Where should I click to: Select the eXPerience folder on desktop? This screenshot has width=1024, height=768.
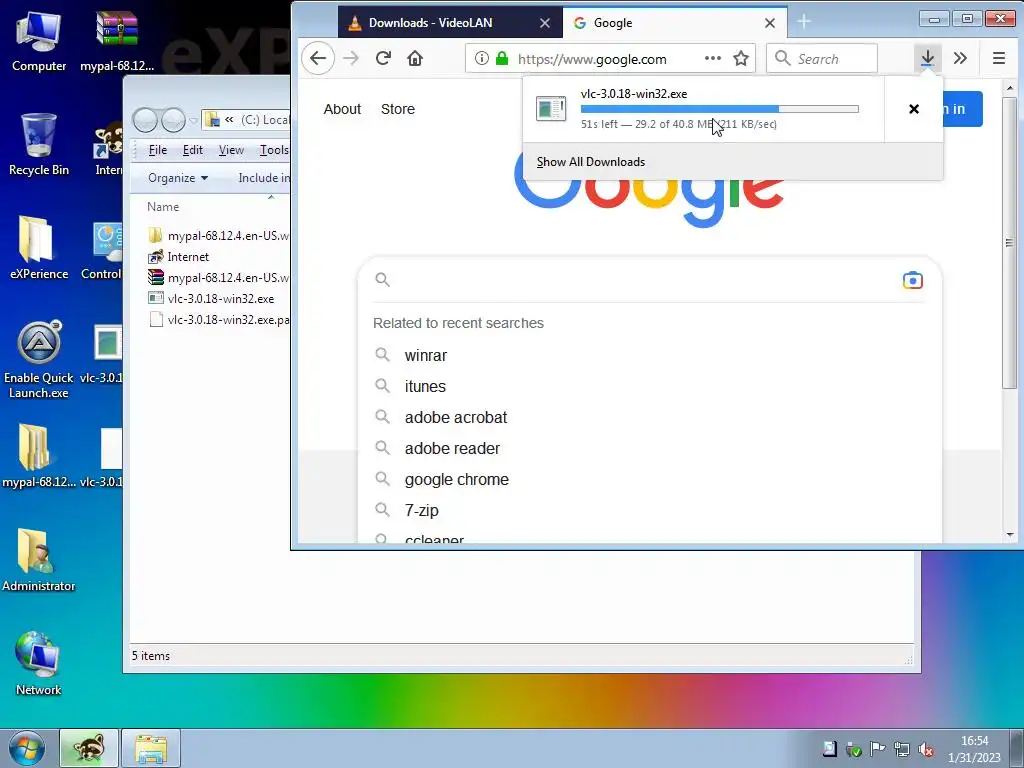pos(39,248)
